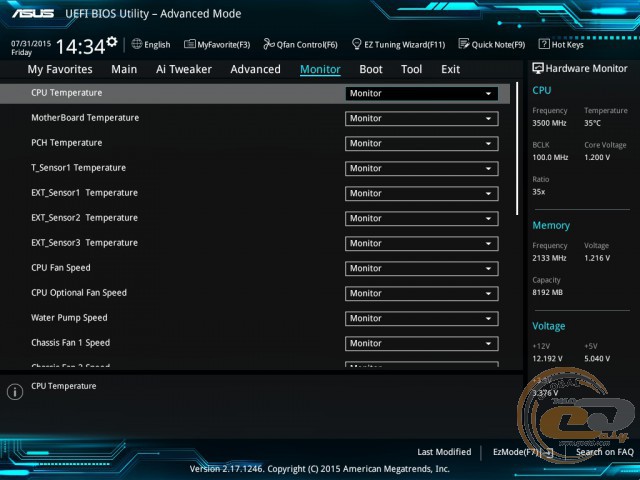Select the T_Sensor1 Temperature label
The height and width of the screenshot is (480, 640).
click(78, 168)
